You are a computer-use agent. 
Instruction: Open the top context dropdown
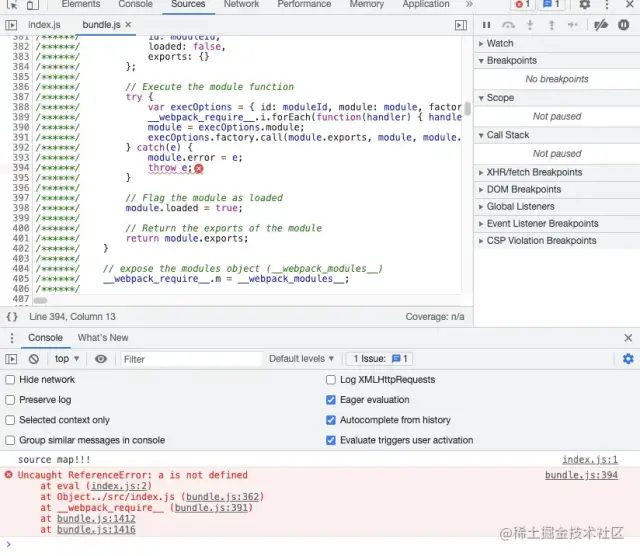[x=67, y=359]
